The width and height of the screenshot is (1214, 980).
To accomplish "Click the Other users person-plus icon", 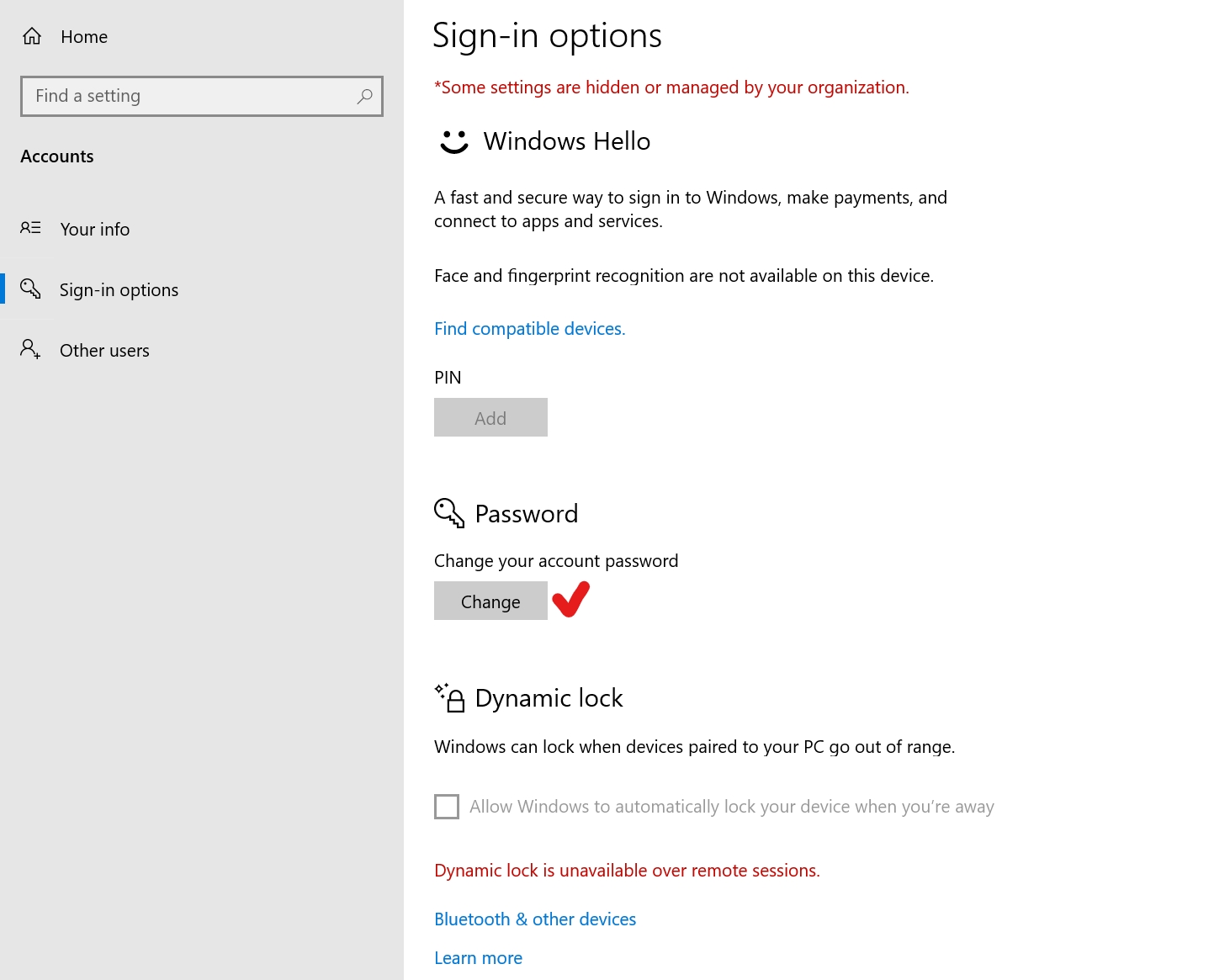I will (30, 349).
